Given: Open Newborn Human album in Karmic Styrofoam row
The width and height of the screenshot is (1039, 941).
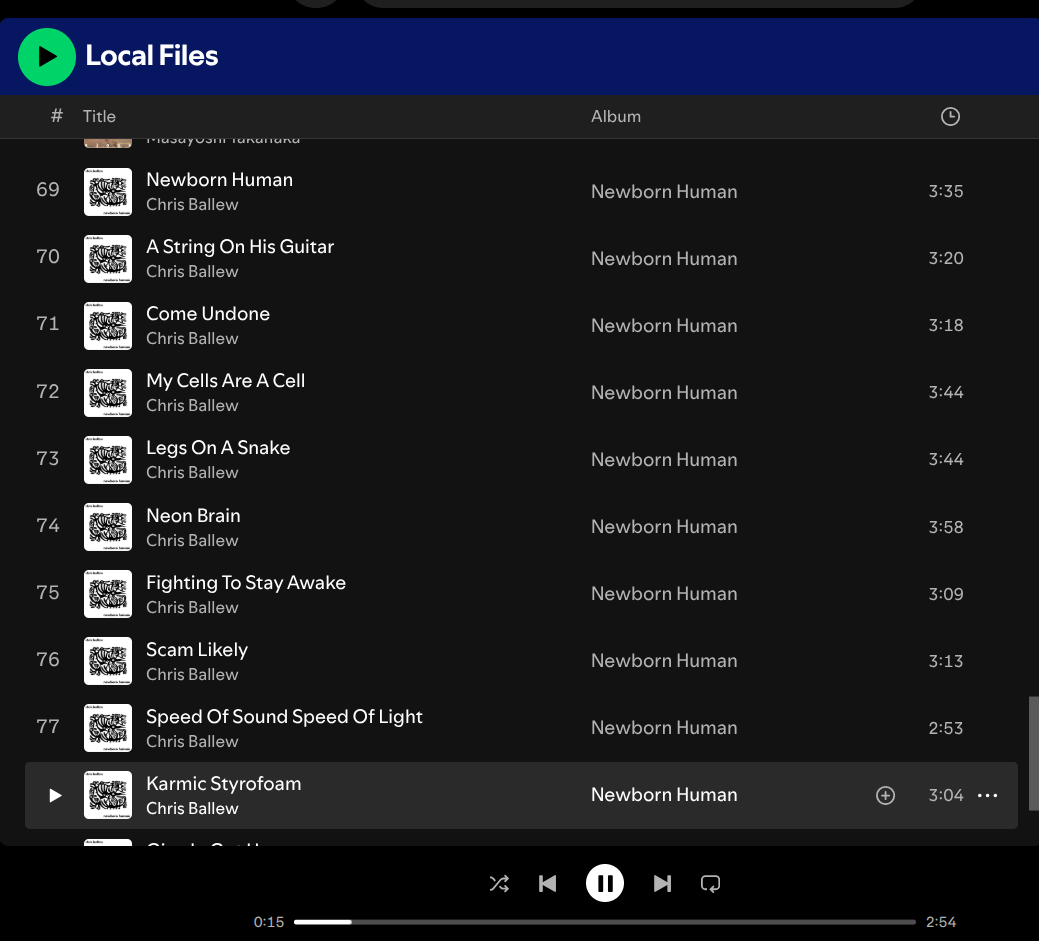Looking at the screenshot, I should (664, 795).
